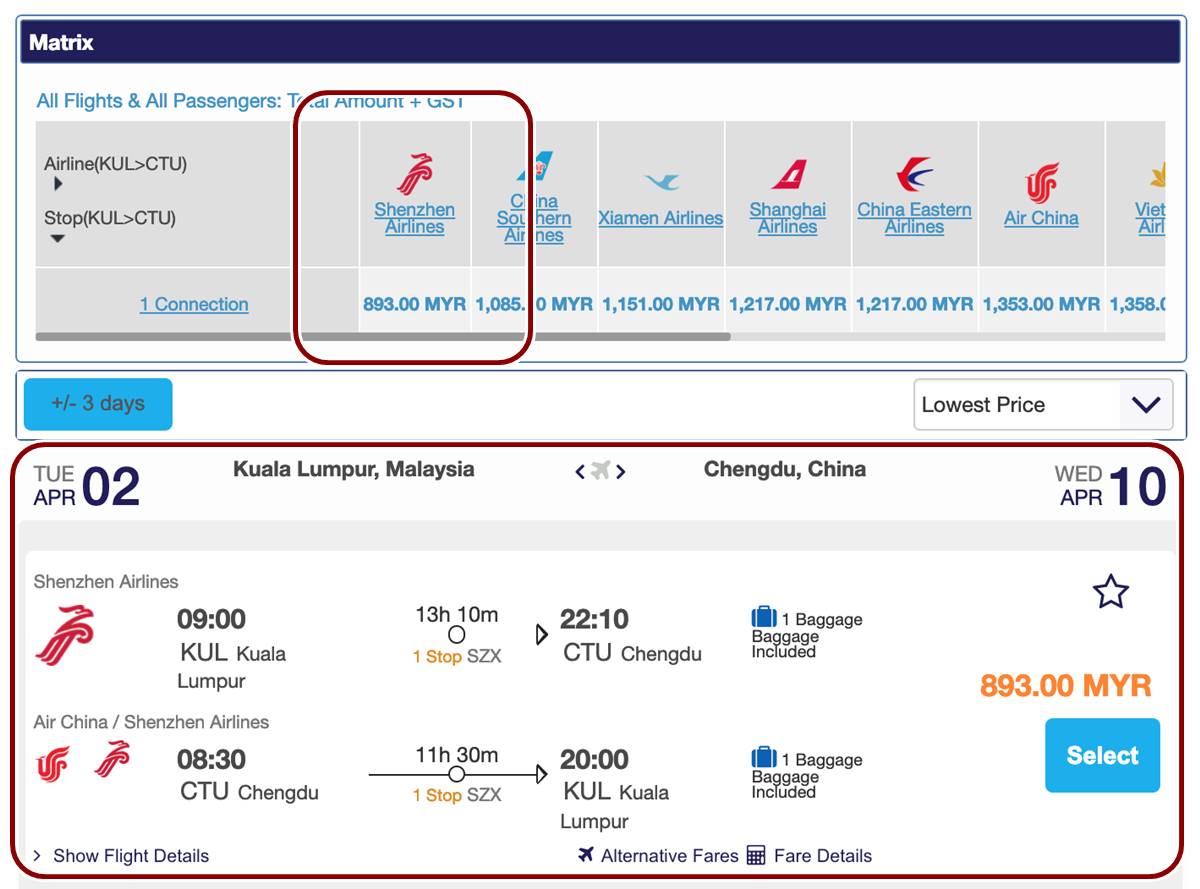Click the 22:10 arrival time
Viewport: 1200px width, 889px height.
point(594,619)
